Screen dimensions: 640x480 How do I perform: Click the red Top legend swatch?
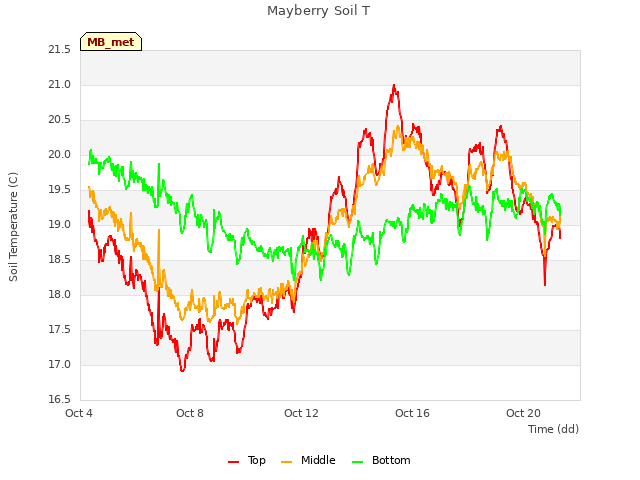[233, 462]
